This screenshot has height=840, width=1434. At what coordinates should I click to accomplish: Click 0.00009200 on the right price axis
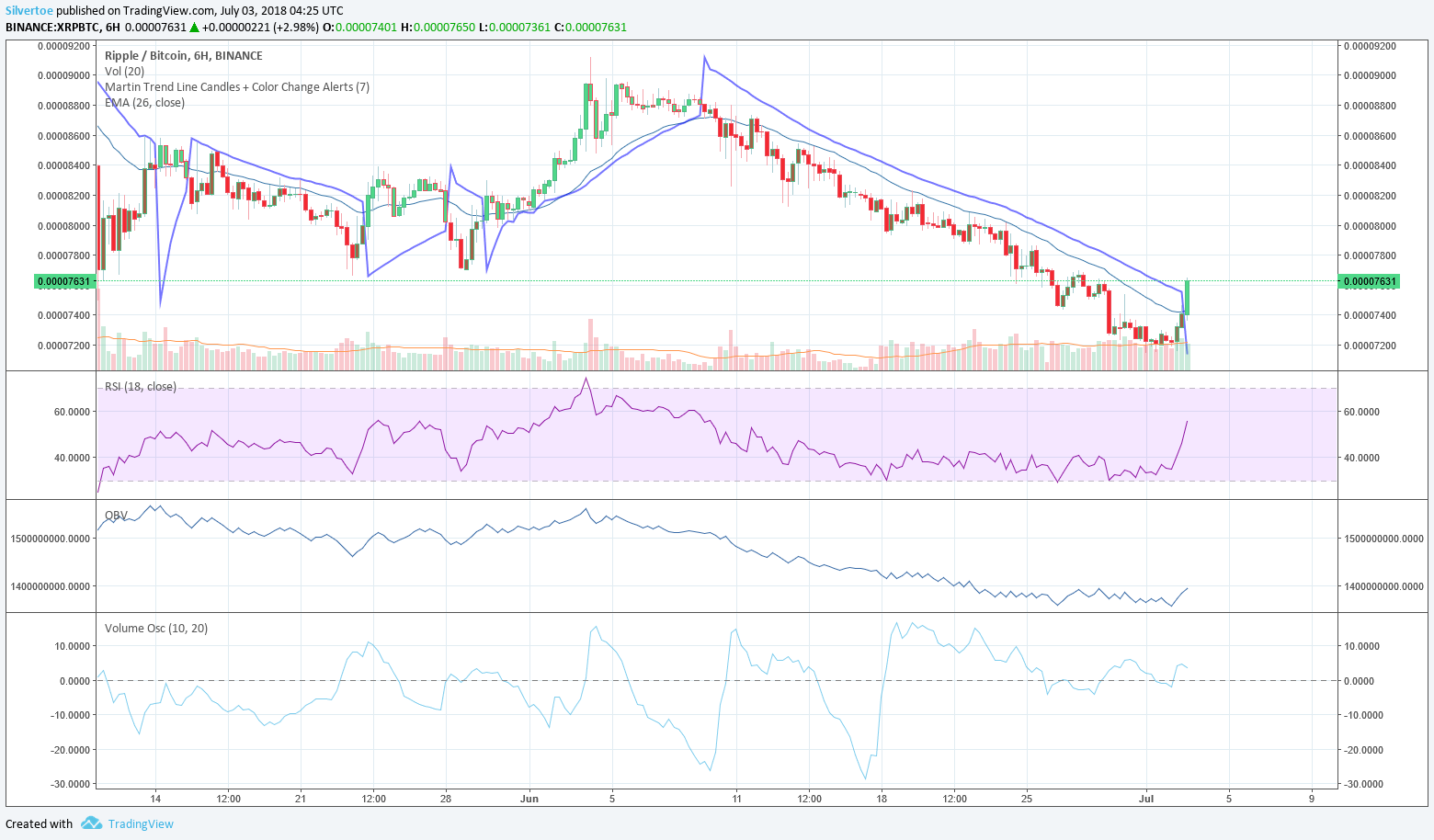point(1370,46)
